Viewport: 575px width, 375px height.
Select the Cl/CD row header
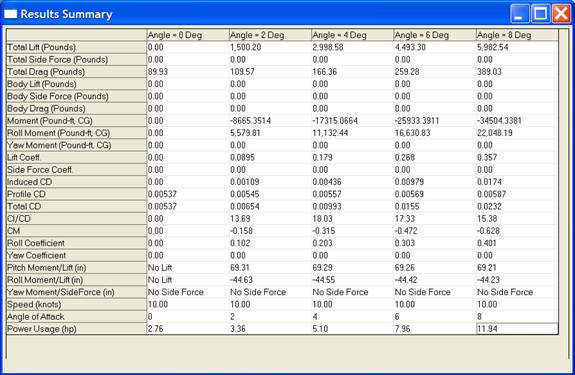[x=76, y=219]
